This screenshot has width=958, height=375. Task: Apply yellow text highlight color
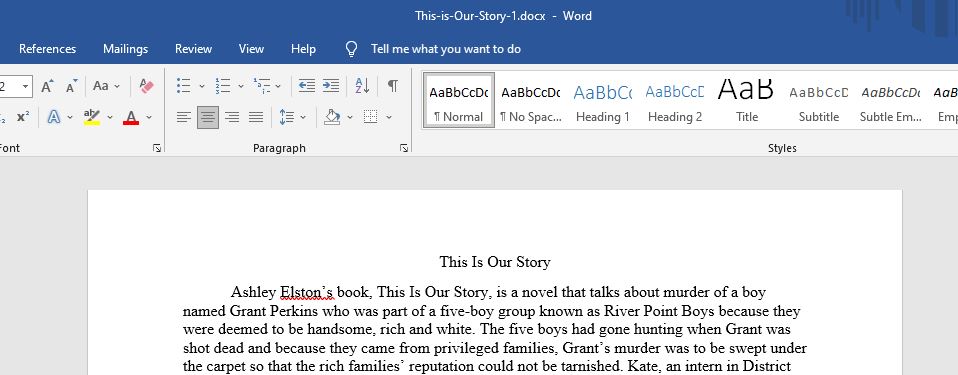click(x=92, y=117)
